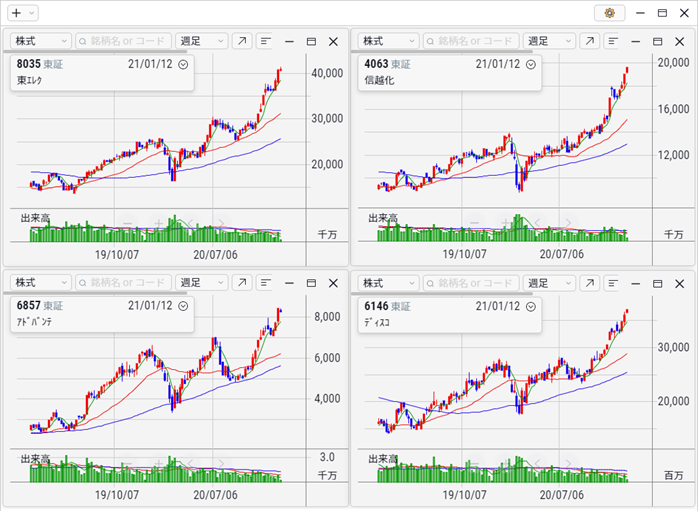Click the horizontal scrollbar under 6146 toolbar

[442, 294]
